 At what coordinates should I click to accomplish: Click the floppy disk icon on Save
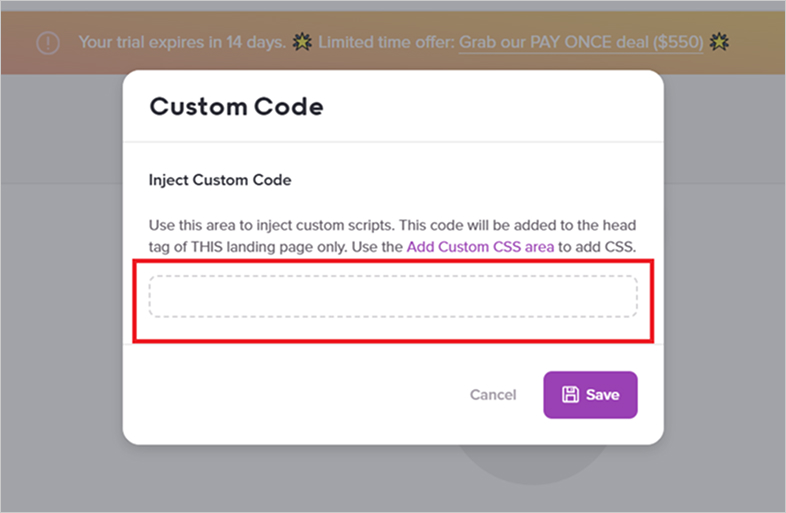point(570,395)
